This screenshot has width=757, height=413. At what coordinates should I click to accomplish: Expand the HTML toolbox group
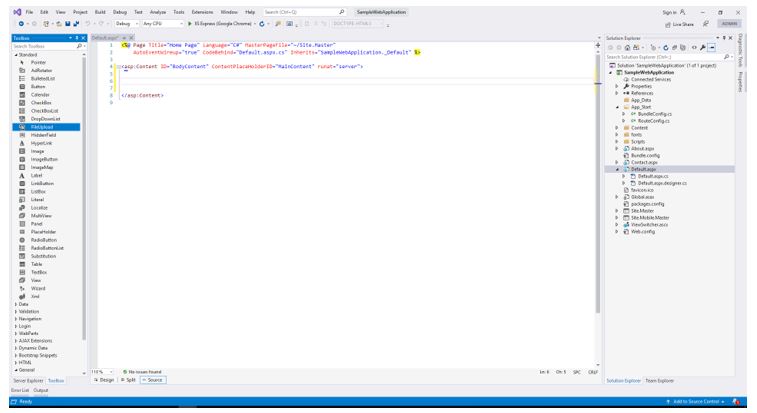[x=16, y=362]
